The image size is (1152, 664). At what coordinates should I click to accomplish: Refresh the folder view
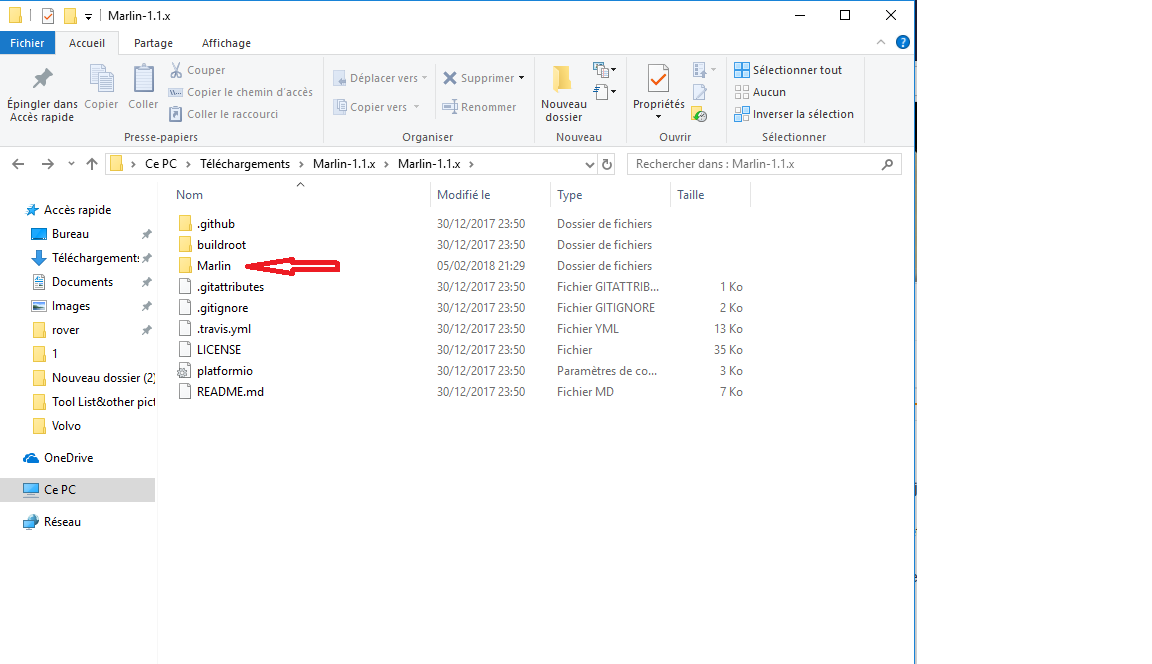coord(607,164)
